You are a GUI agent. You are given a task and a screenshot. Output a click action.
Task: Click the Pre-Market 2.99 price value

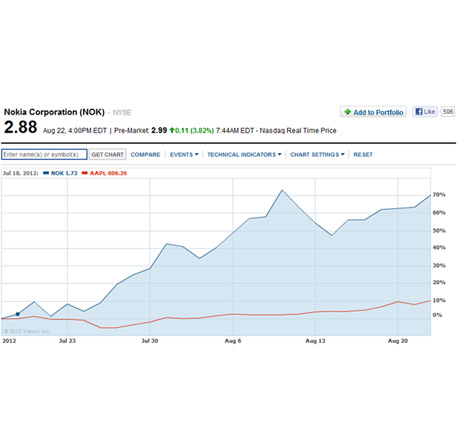[x=159, y=130]
